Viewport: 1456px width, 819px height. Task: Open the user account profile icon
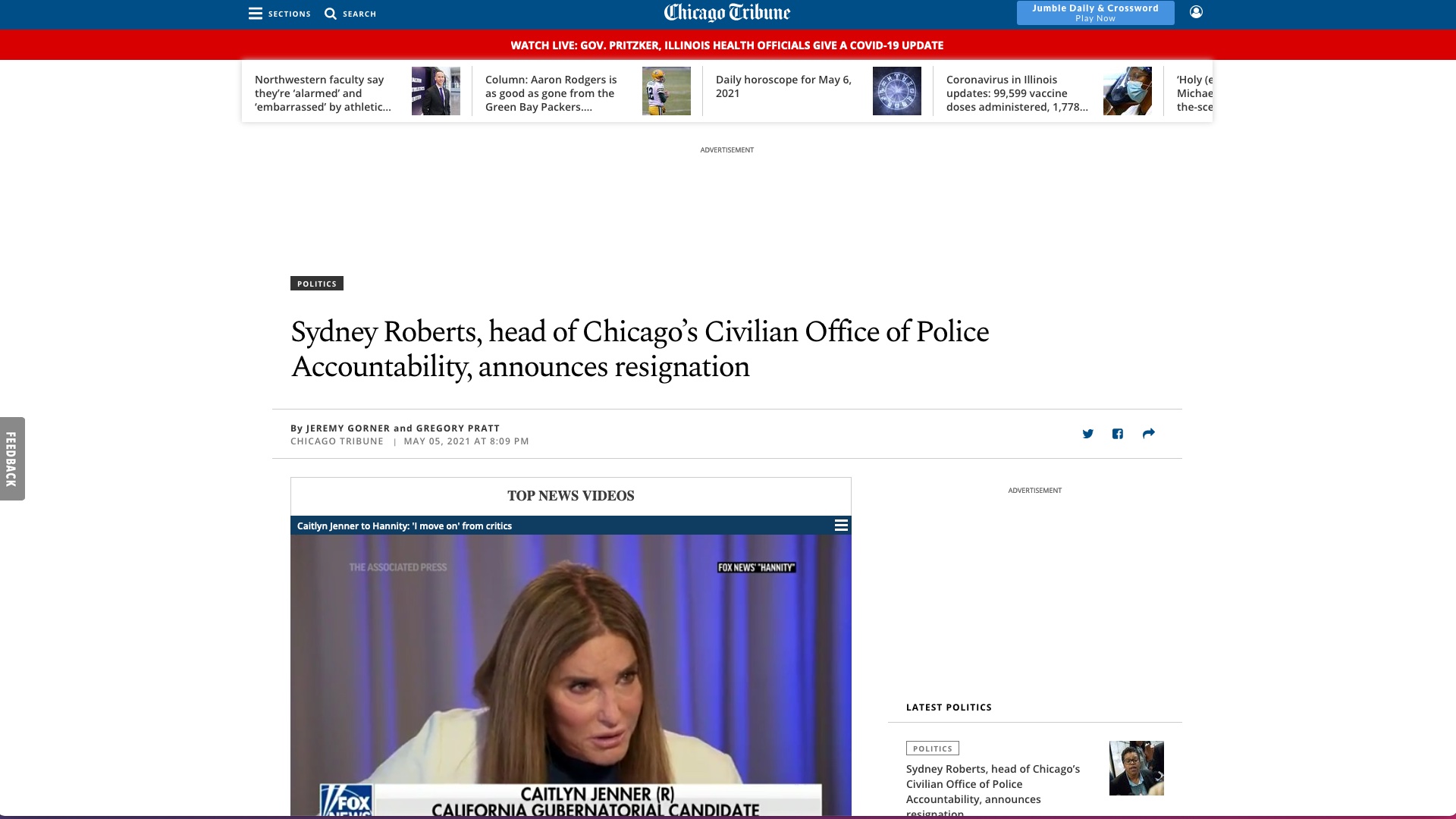(x=1196, y=12)
